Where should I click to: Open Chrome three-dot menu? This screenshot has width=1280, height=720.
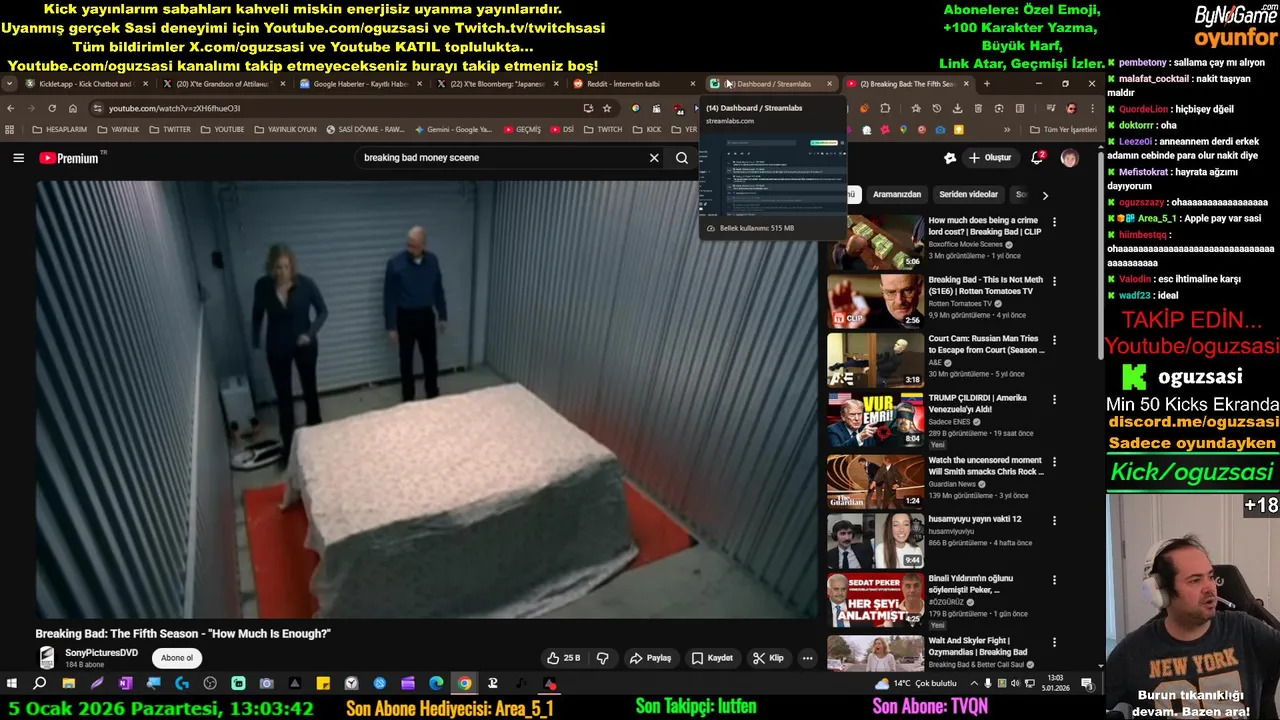click(x=1092, y=108)
